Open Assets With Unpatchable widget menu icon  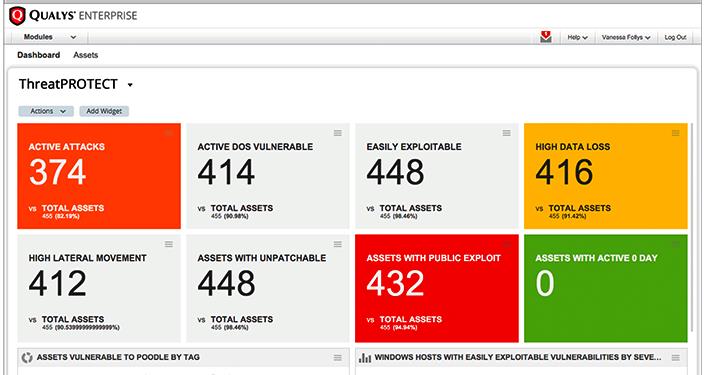coord(338,244)
